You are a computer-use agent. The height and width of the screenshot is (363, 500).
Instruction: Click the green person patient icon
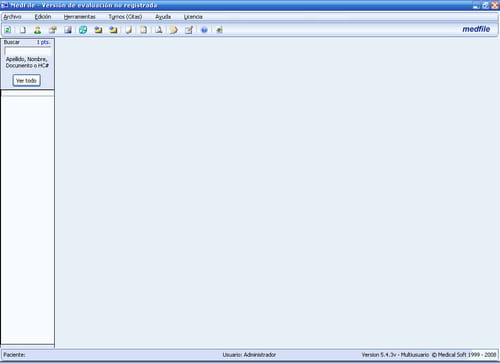click(x=38, y=30)
